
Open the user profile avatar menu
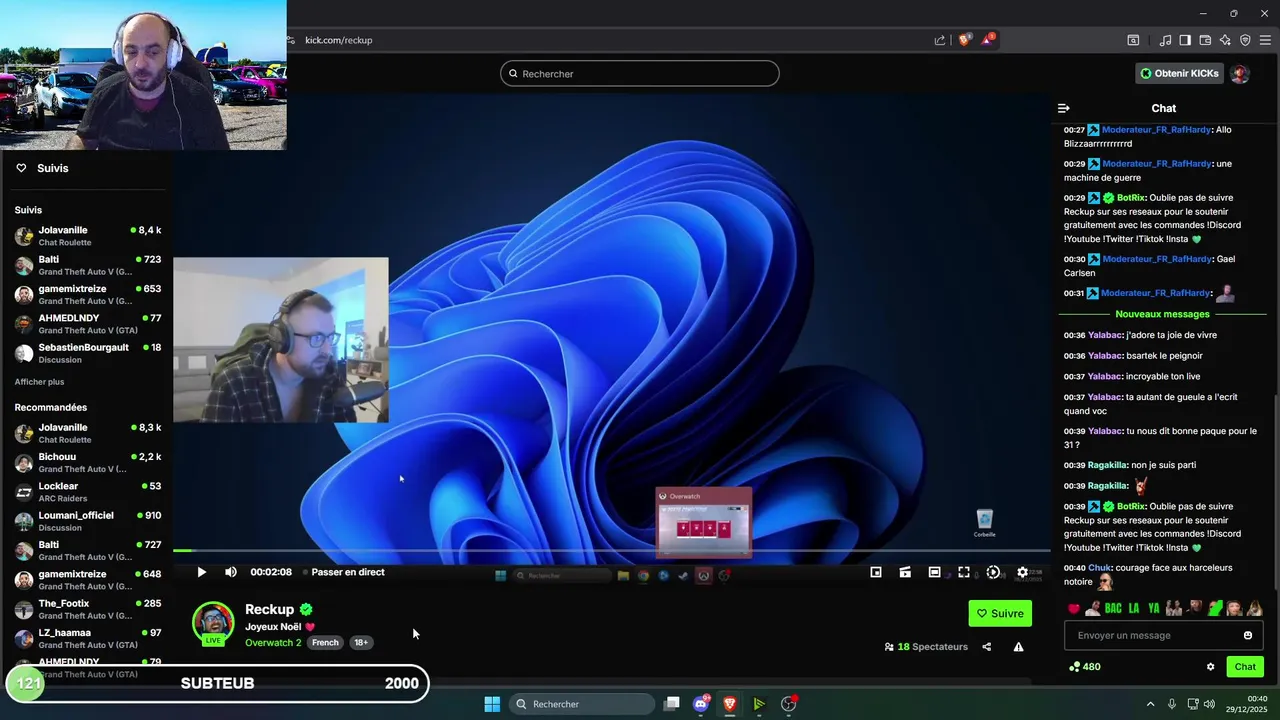1240,73
